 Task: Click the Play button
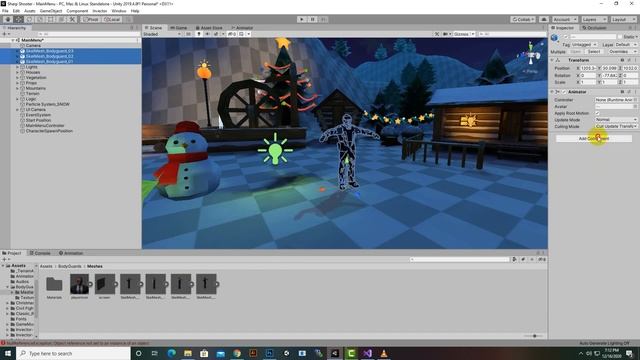click(x=302, y=19)
